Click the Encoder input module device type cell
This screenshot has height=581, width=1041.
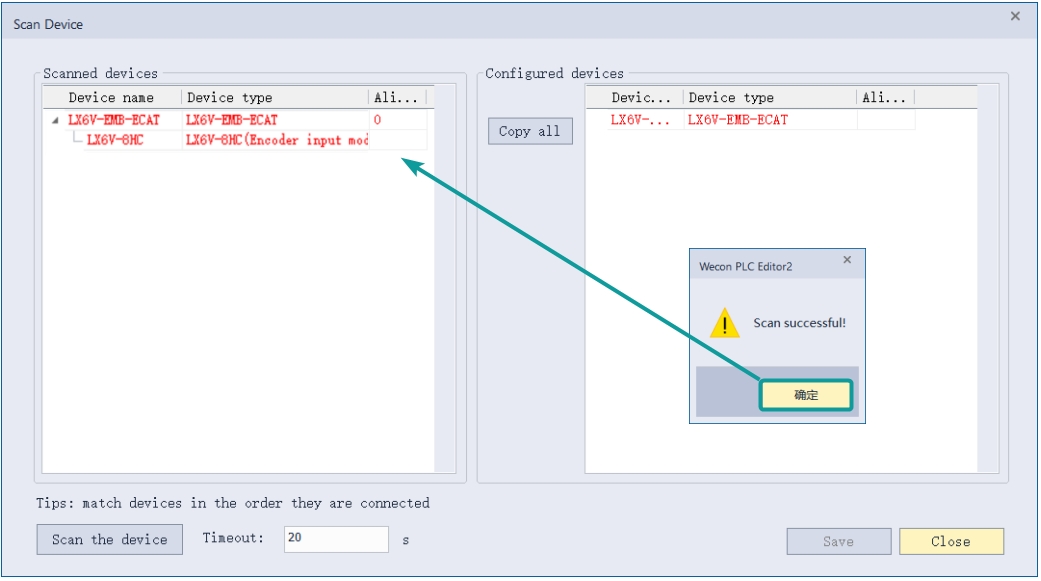(276, 140)
